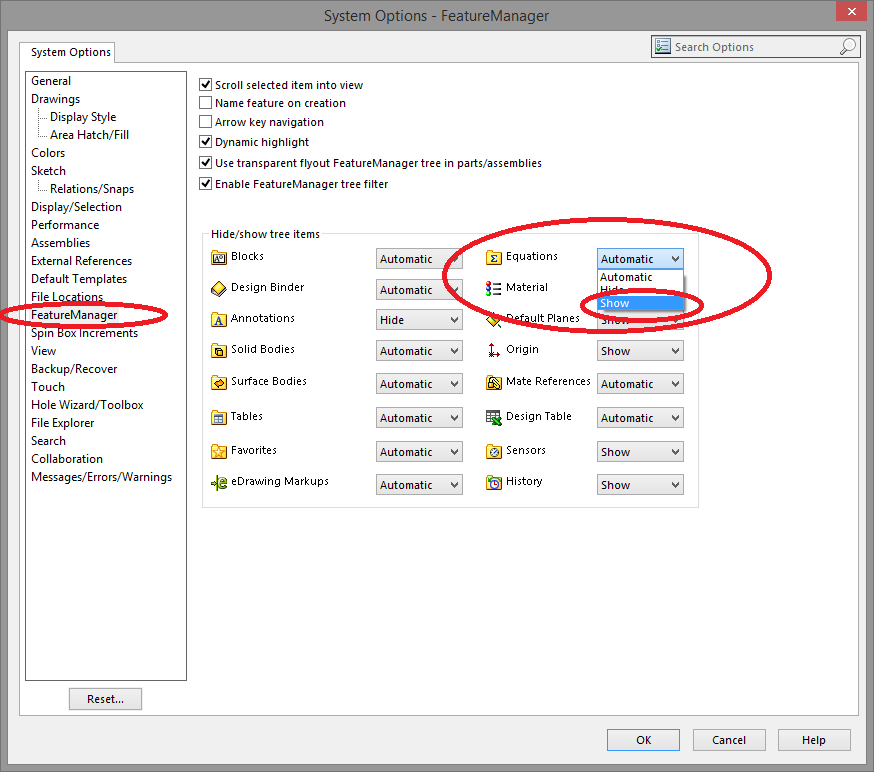Click the eDrawing Markups icon
The image size is (874, 772).
pos(218,483)
